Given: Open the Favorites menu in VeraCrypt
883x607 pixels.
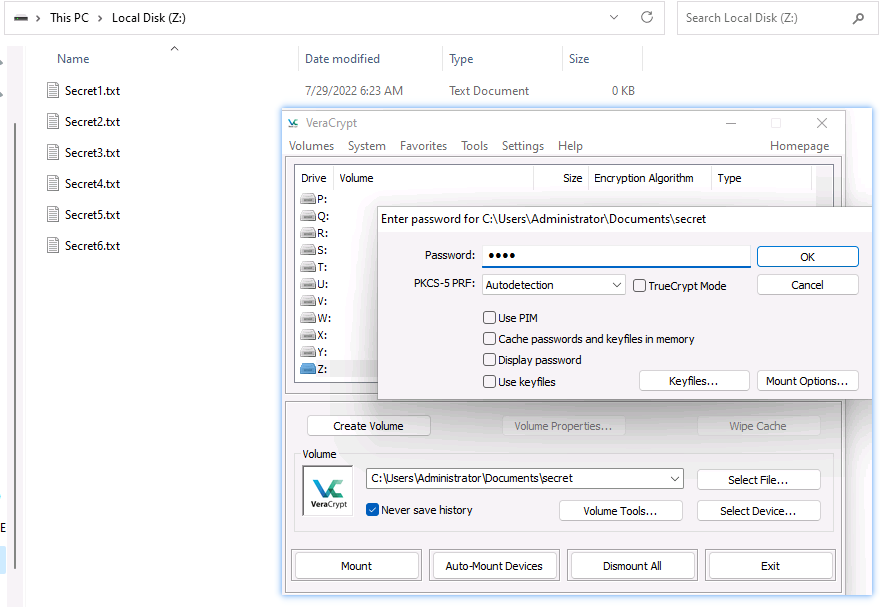Looking at the screenshot, I should coord(423,146).
